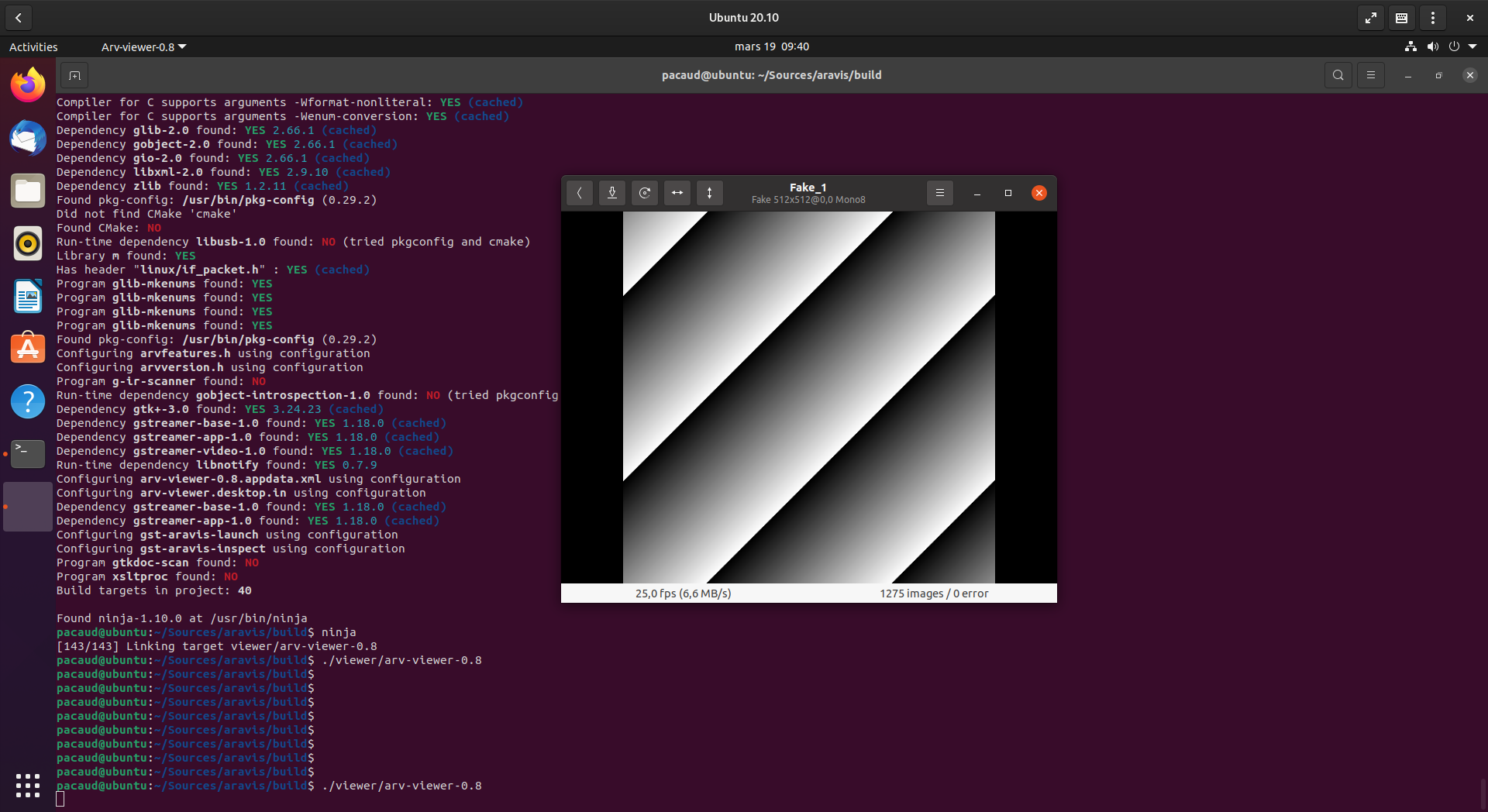Open the hamburger menu in the Fake_1 window
The width and height of the screenshot is (1488, 812).
pos(939,193)
